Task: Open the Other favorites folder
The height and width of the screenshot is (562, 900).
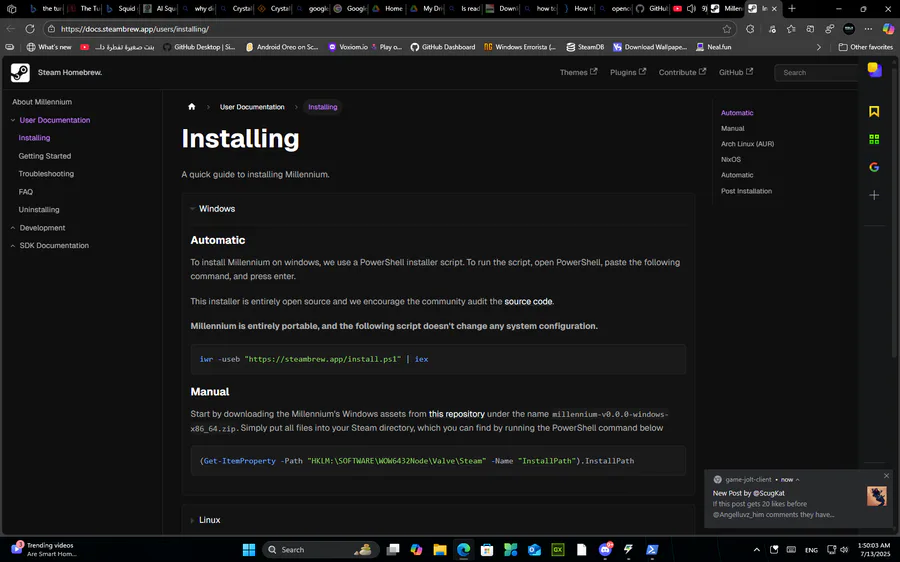Action: 866,47
